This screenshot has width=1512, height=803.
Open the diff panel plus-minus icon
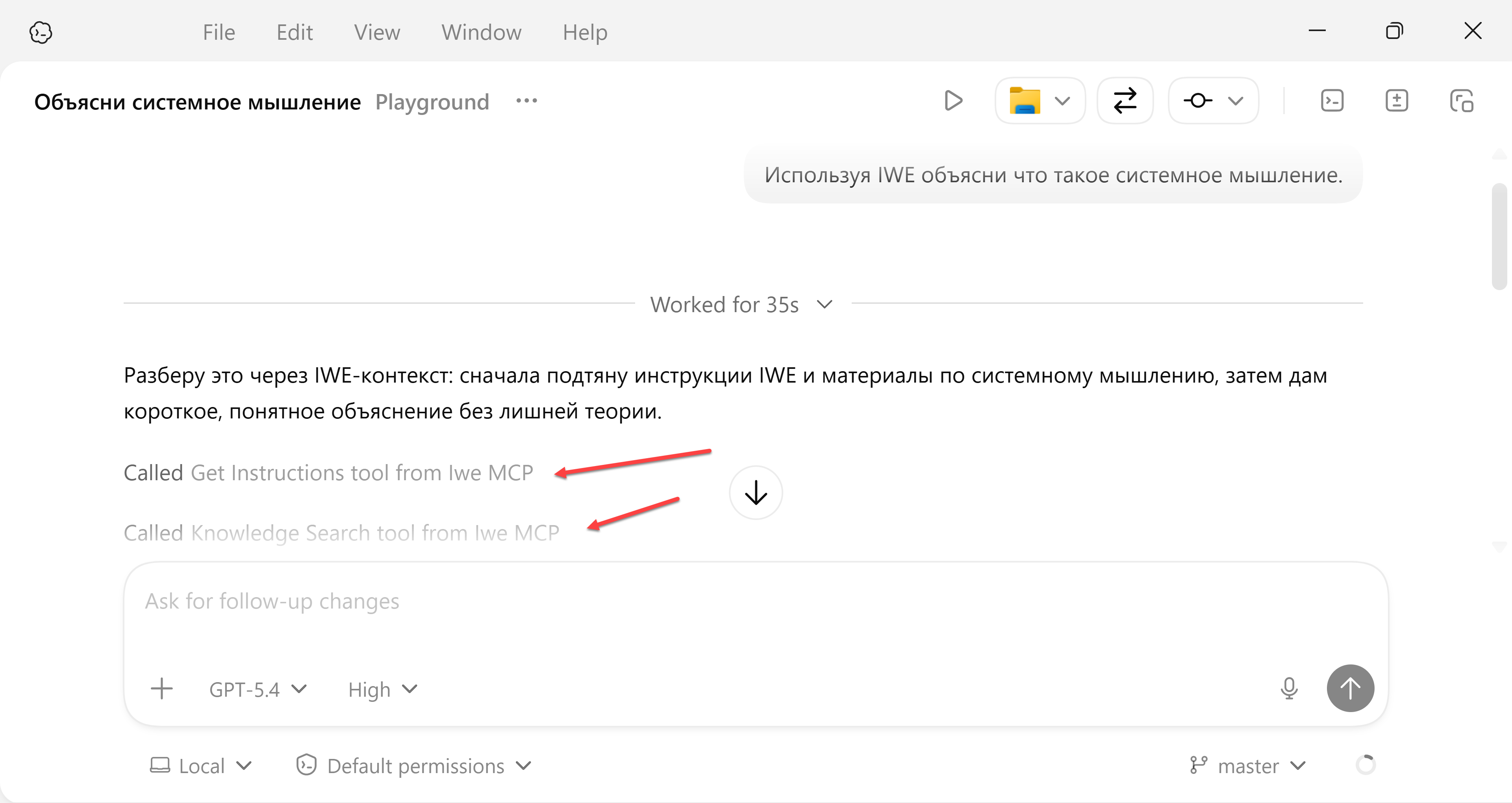click(1396, 101)
